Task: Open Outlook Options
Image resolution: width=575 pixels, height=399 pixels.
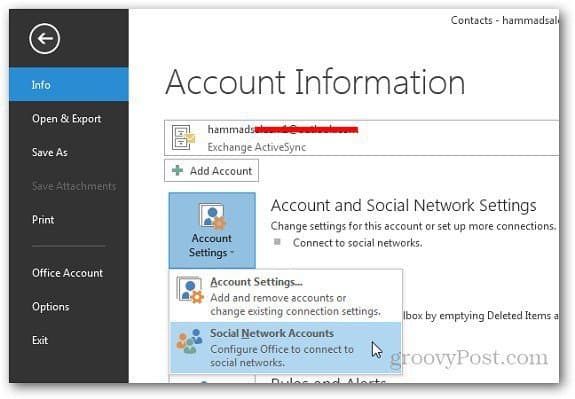Action: pyautogui.click(x=51, y=307)
